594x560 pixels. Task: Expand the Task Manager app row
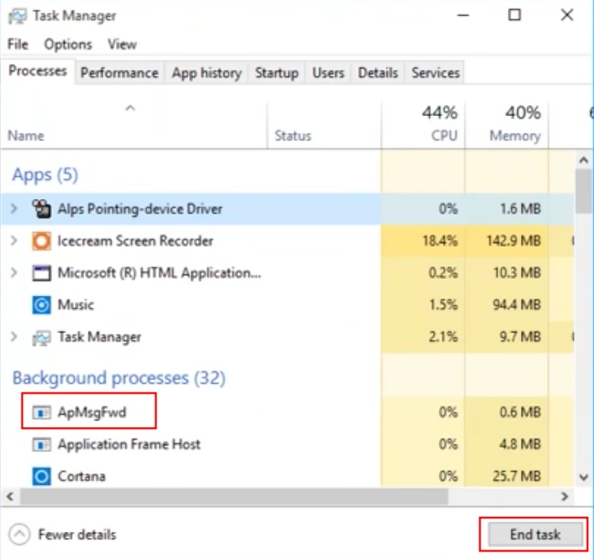14,337
